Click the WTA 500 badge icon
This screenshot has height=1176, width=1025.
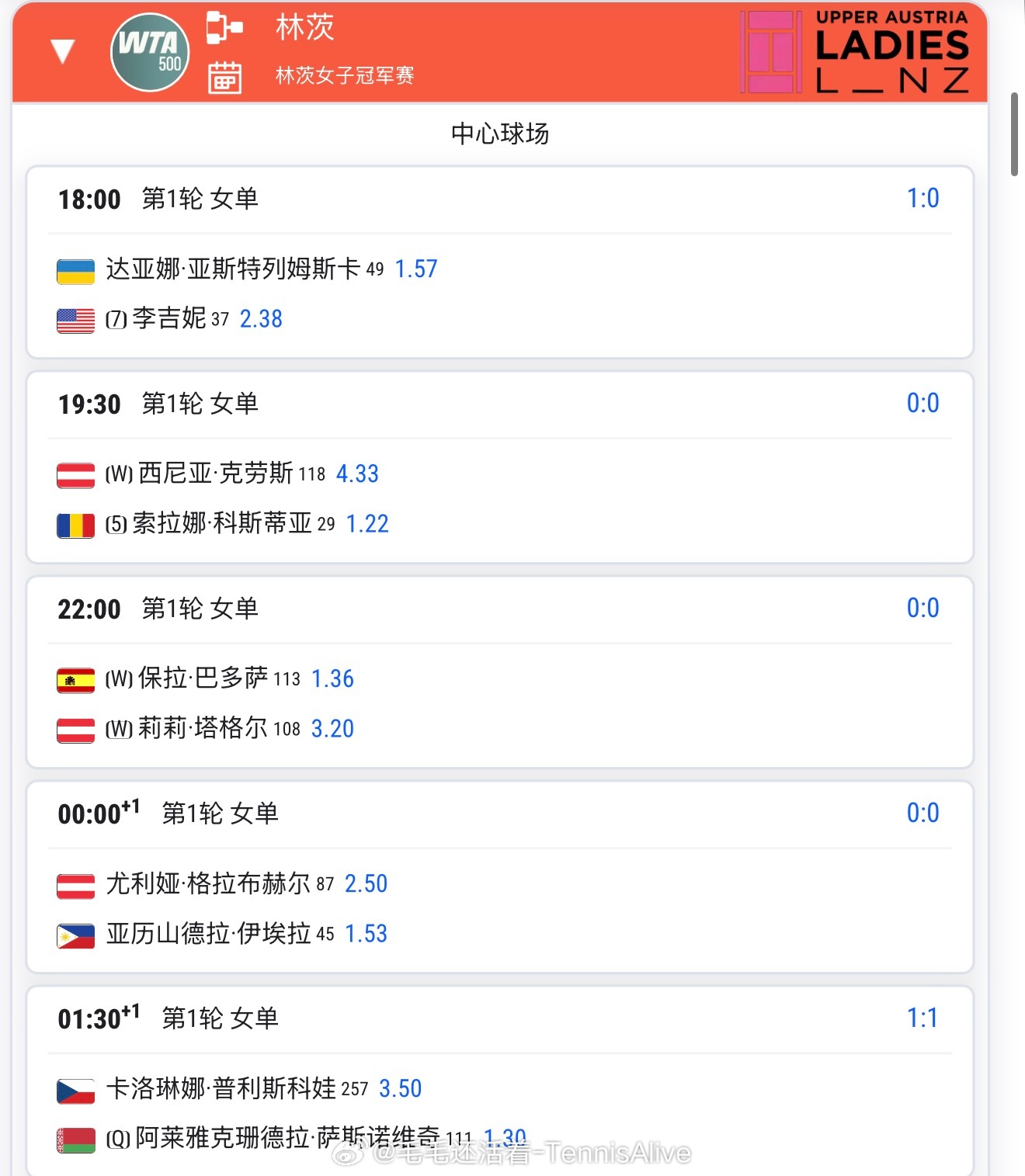(150, 53)
